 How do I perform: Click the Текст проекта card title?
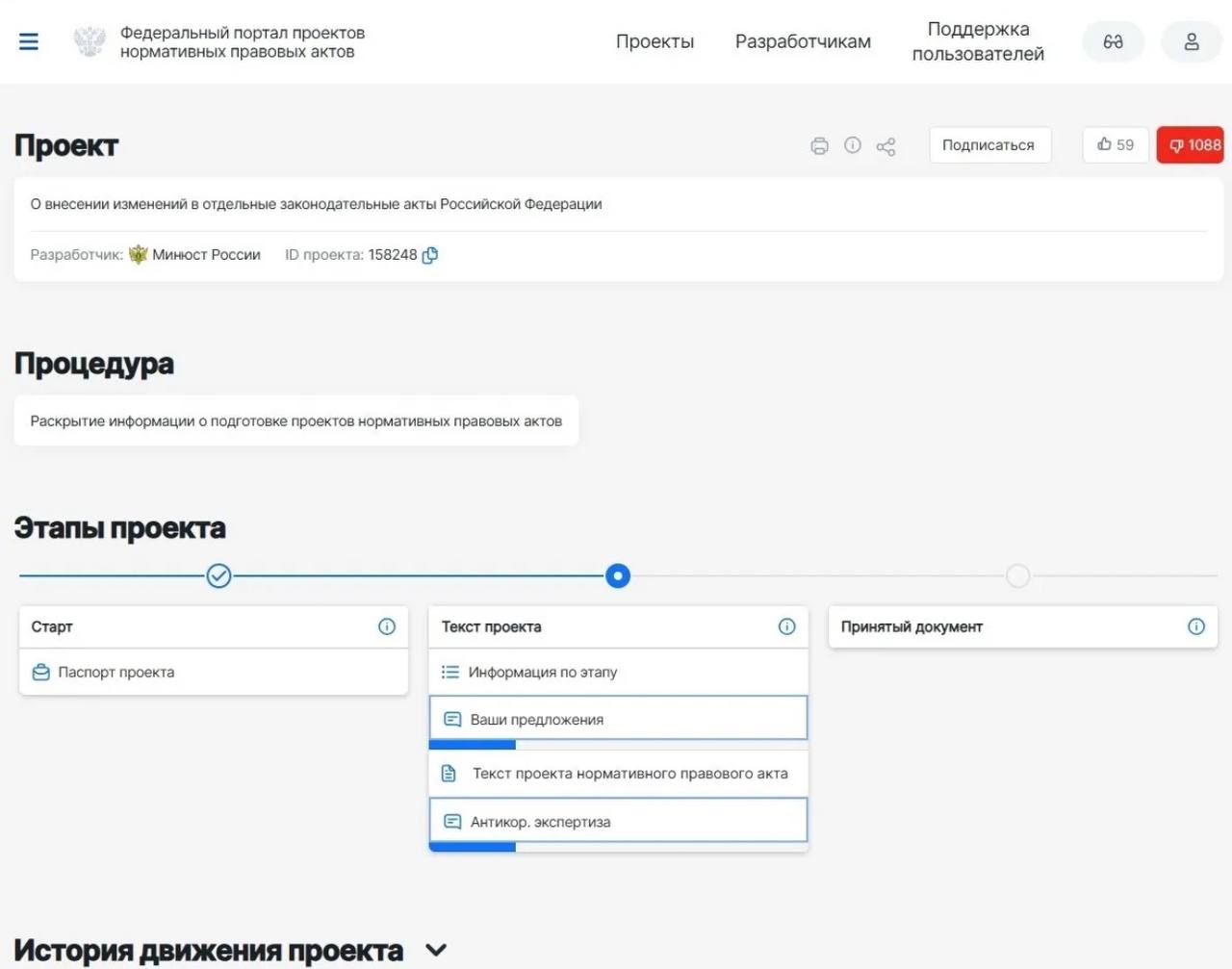(x=491, y=626)
